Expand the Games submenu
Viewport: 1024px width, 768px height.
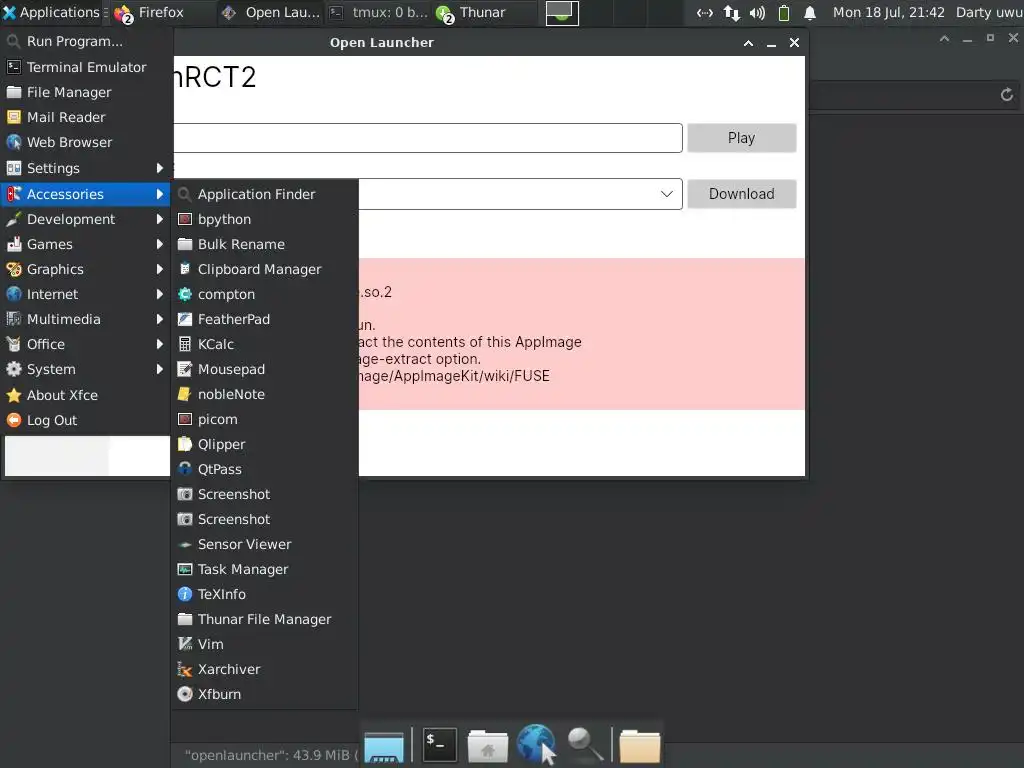point(86,244)
